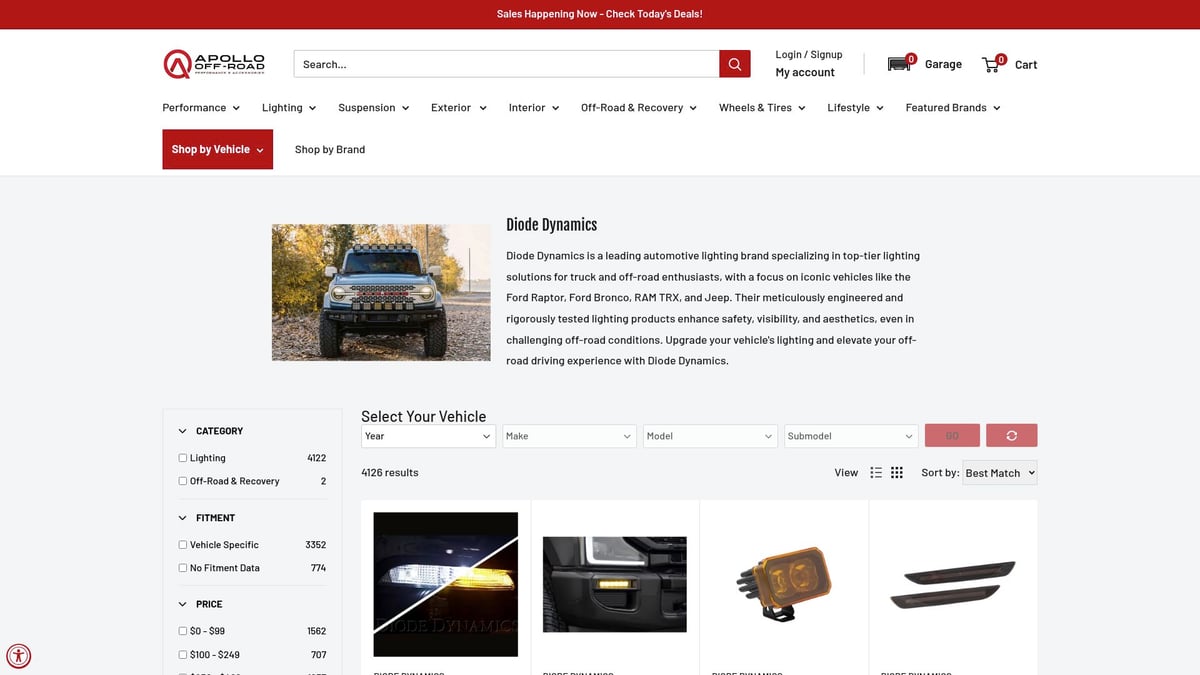1200x675 pixels.
Task: Open the accessibility widget icon
Action: (x=18, y=656)
